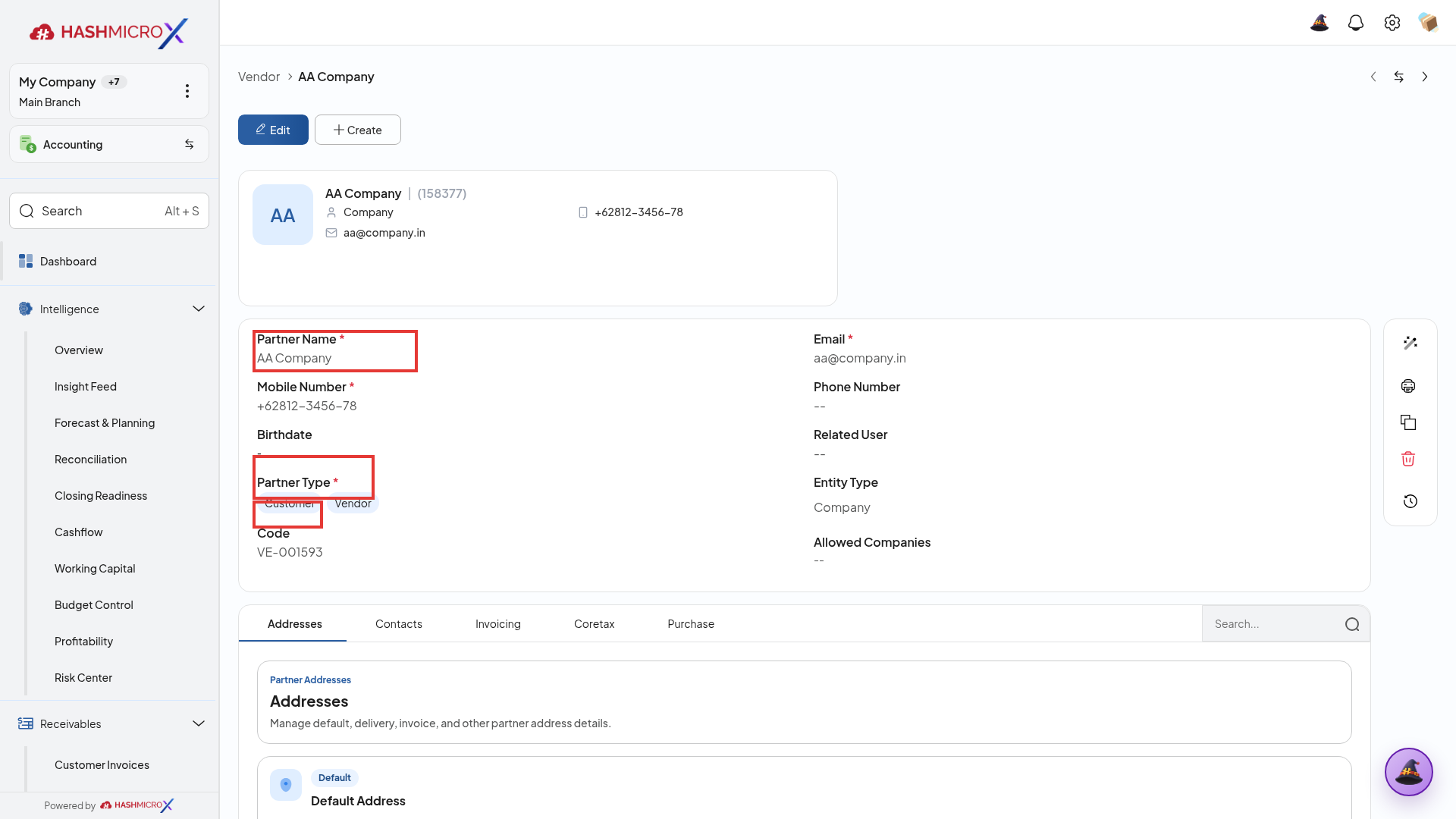Image resolution: width=1456 pixels, height=819 pixels.
Task: Click the default address location pin icon
Action: coord(286,785)
